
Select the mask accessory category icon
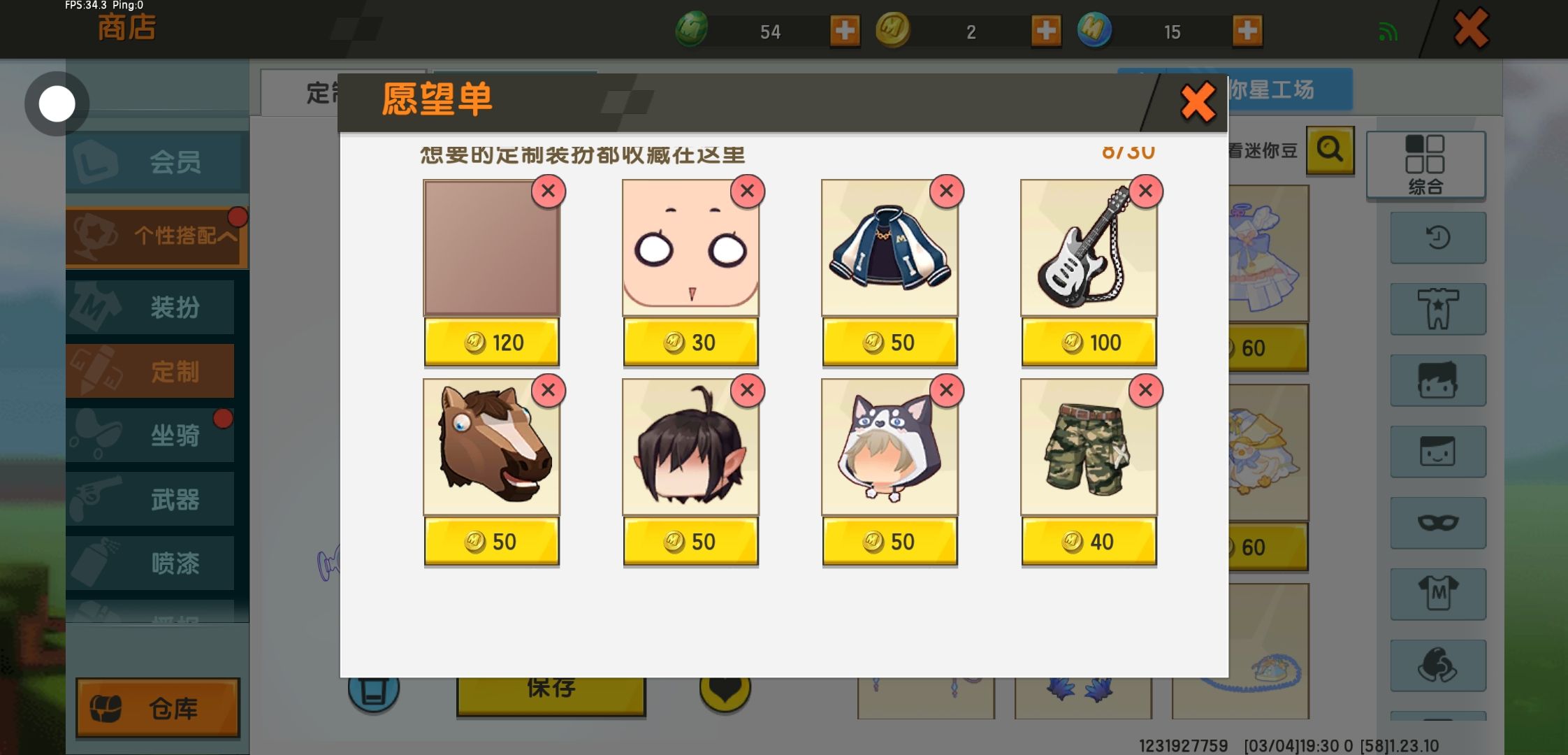click(x=1438, y=522)
